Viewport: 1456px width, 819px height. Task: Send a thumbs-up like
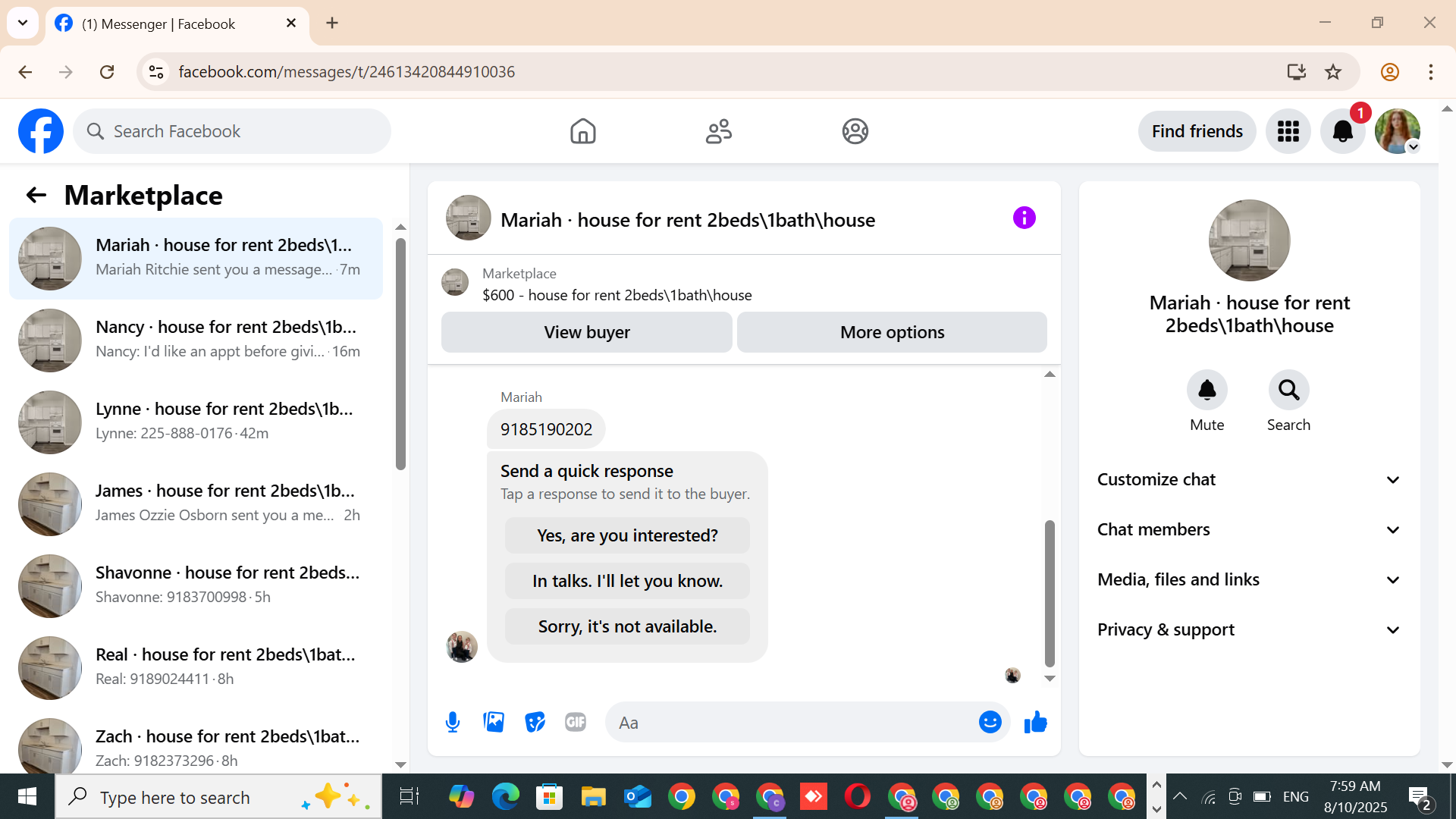click(1035, 722)
